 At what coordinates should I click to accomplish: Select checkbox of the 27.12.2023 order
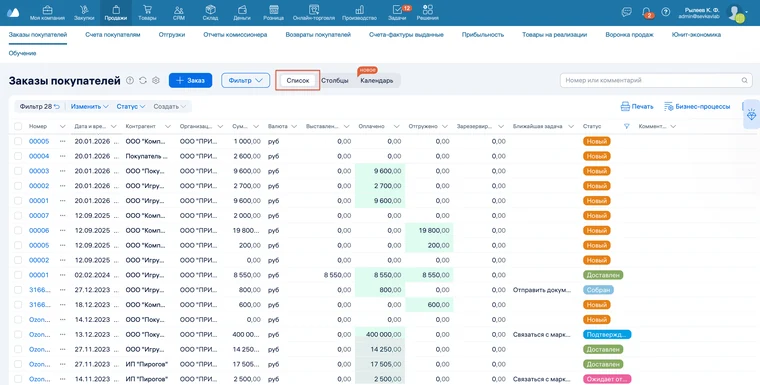18,289
